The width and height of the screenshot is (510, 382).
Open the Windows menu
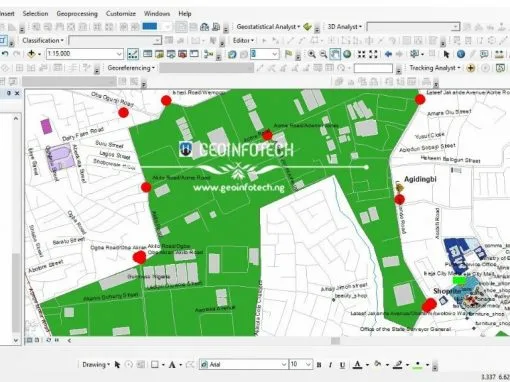pyautogui.click(x=157, y=14)
